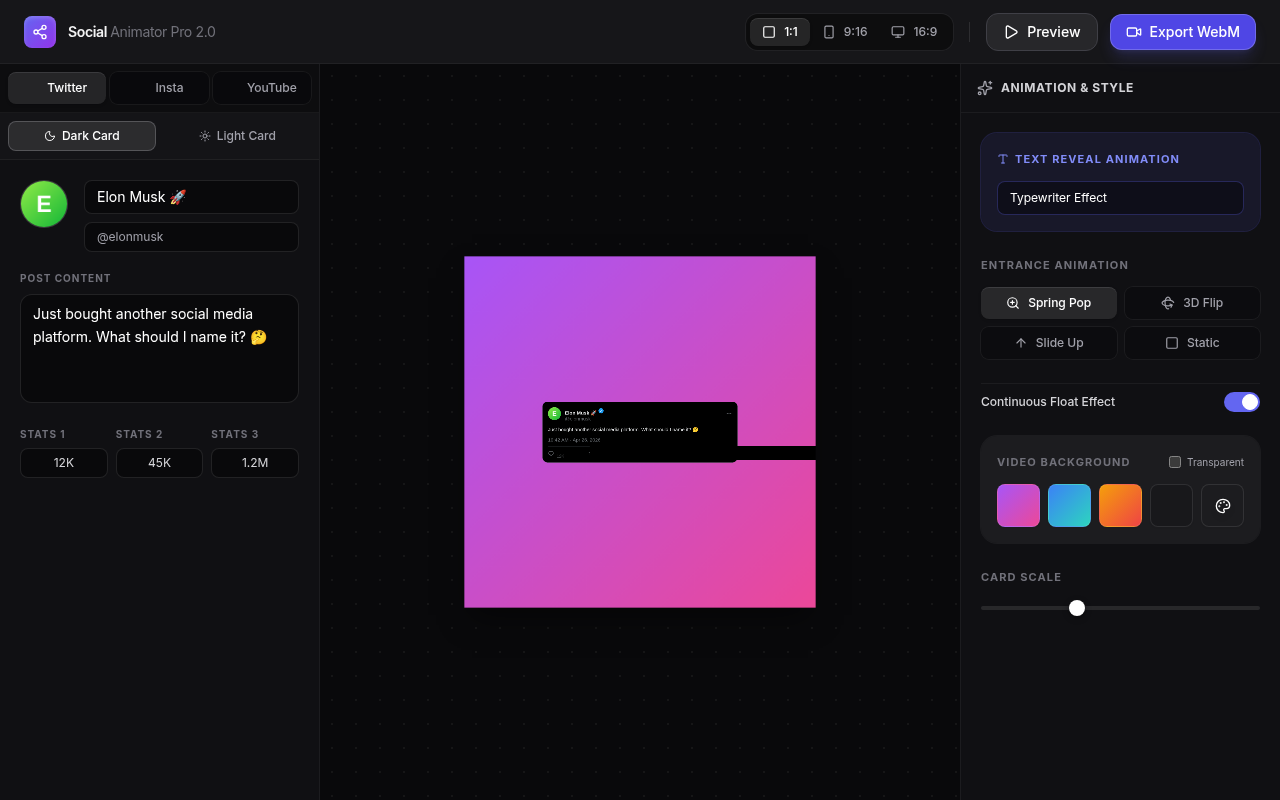
Task: Enable the Transparent background checkbox
Action: tap(1174, 462)
